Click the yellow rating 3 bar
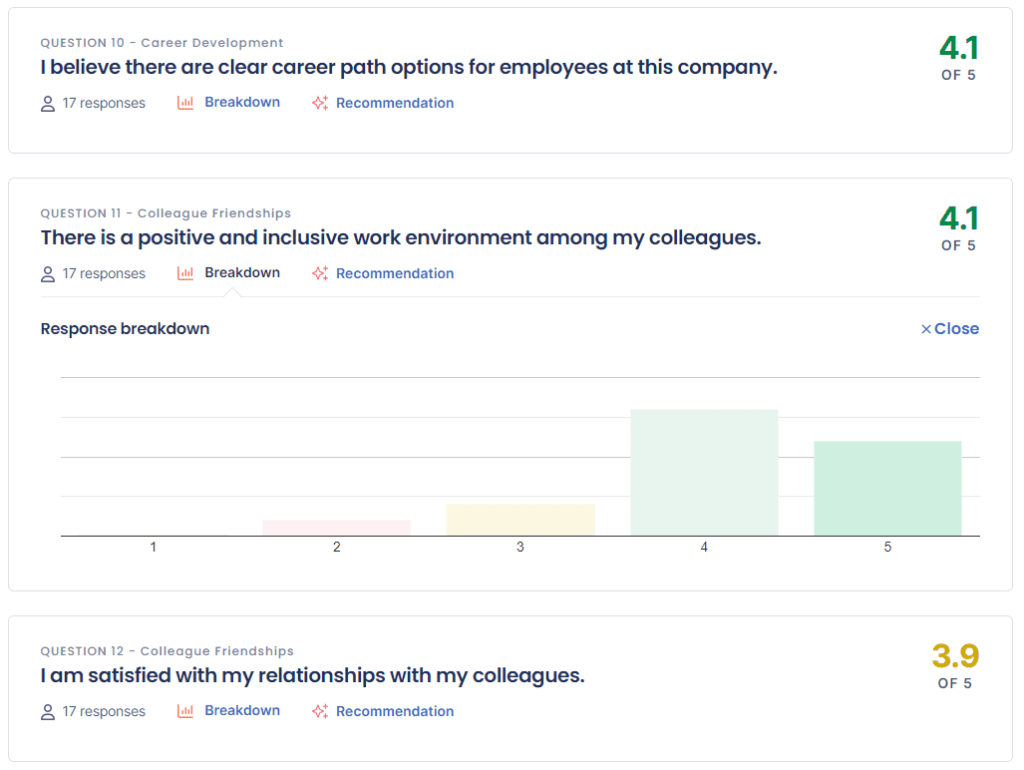1024x770 pixels. click(x=520, y=520)
